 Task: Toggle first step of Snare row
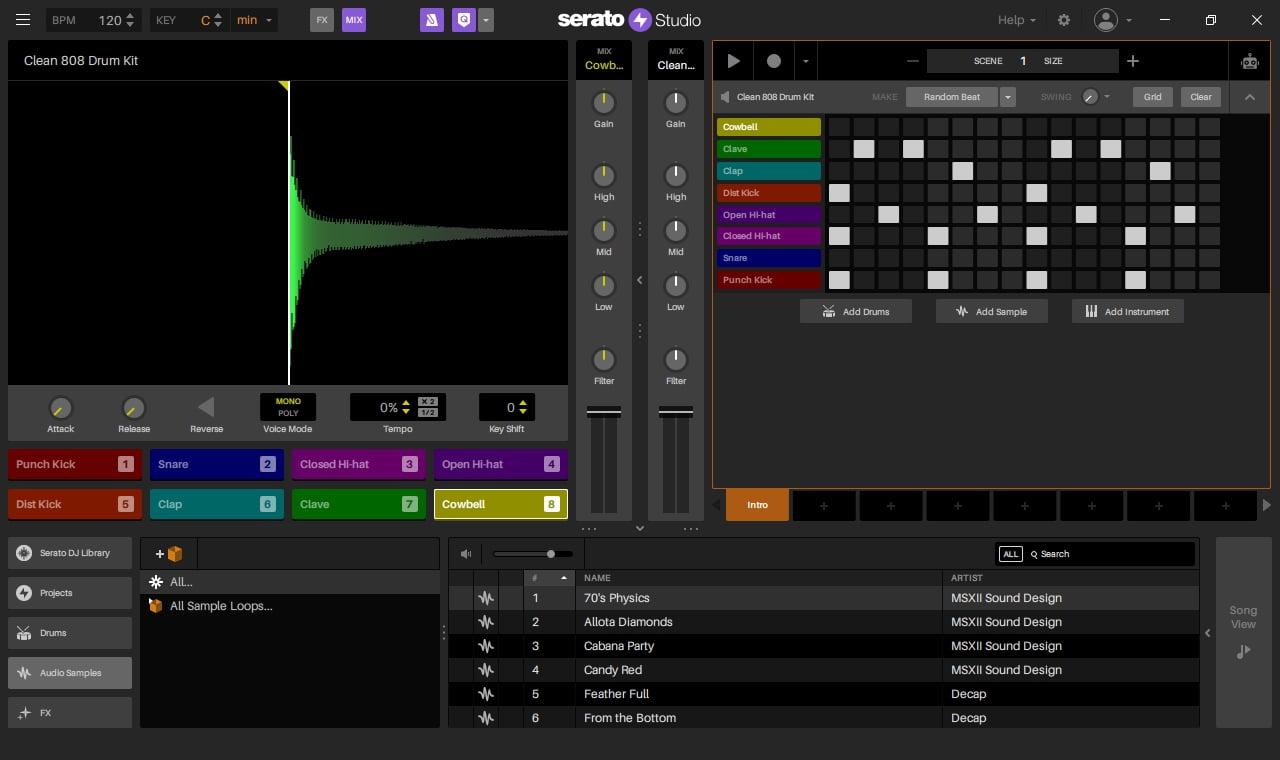[x=839, y=258]
